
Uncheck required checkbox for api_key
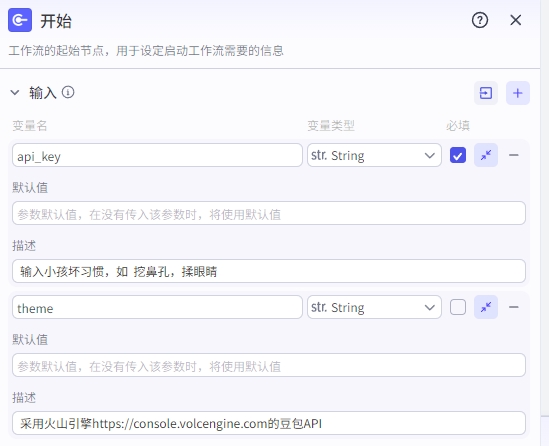point(458,155)
